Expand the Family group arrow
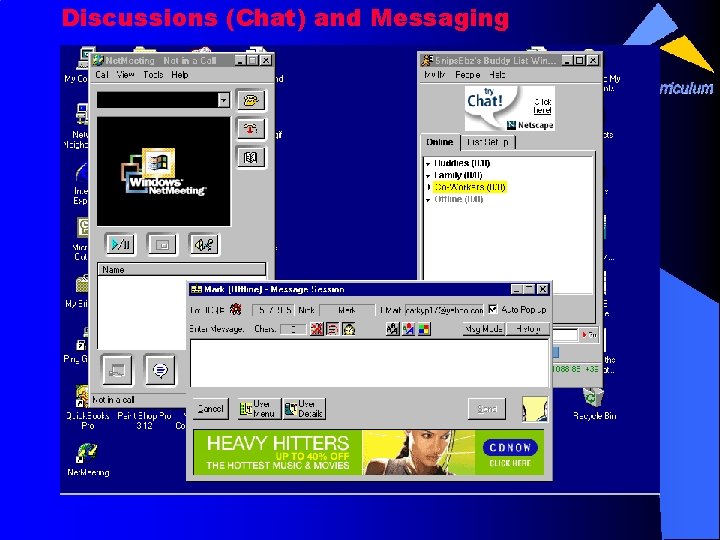Viewport: 720px width, 540px height. [428, 175]
